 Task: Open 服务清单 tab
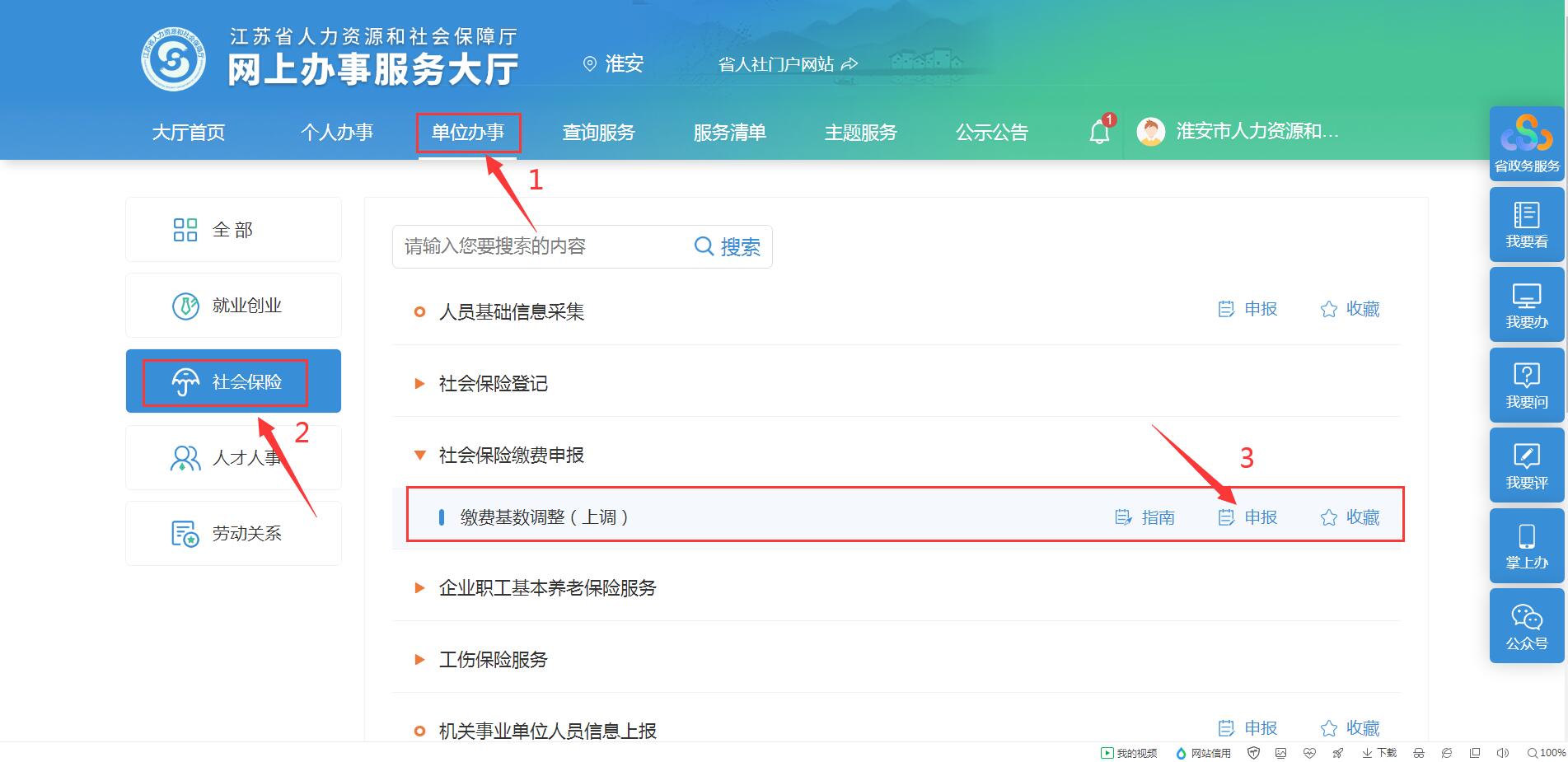pos(730,133)
